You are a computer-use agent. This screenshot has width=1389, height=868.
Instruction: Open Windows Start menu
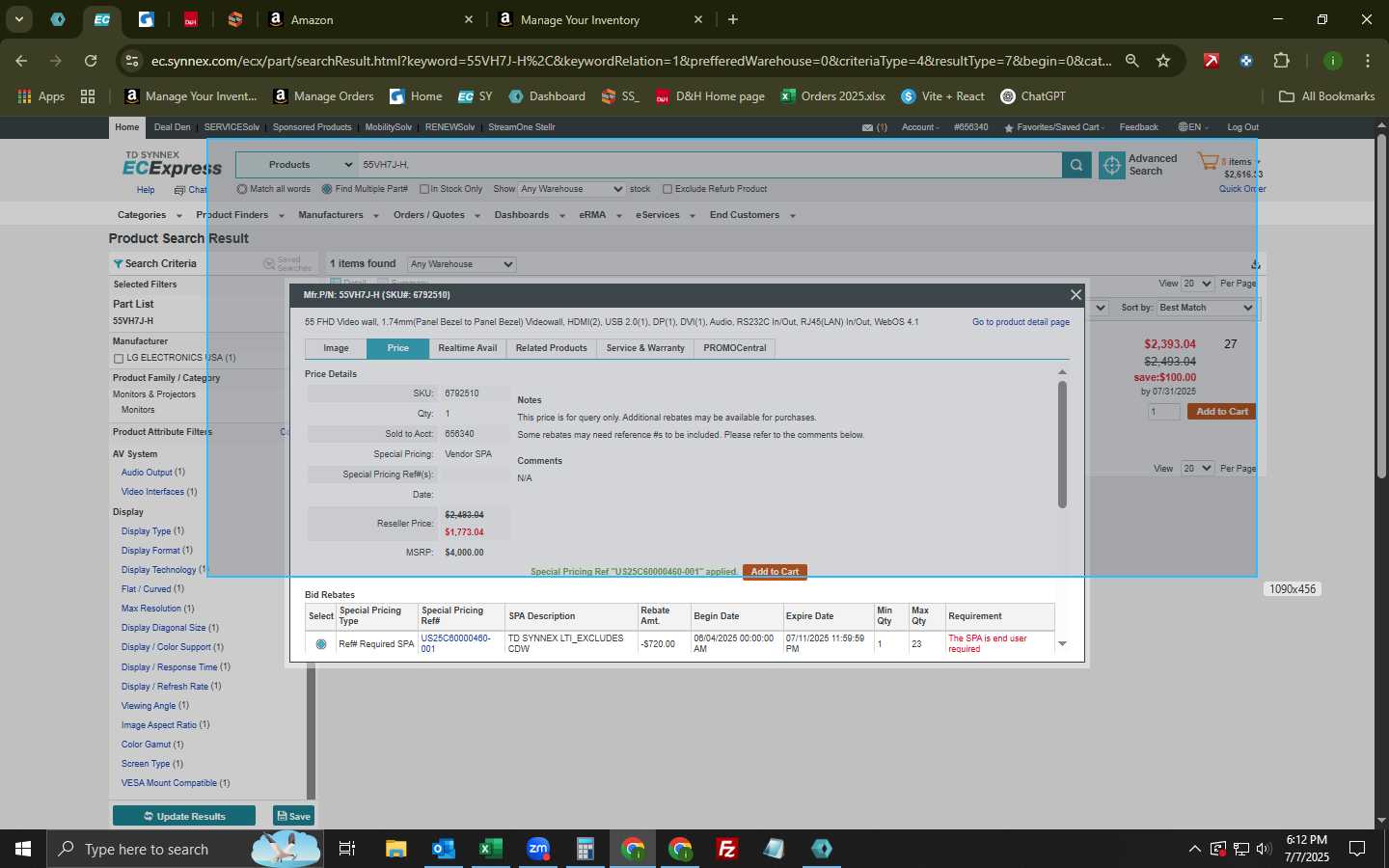[x=23, y=849]
